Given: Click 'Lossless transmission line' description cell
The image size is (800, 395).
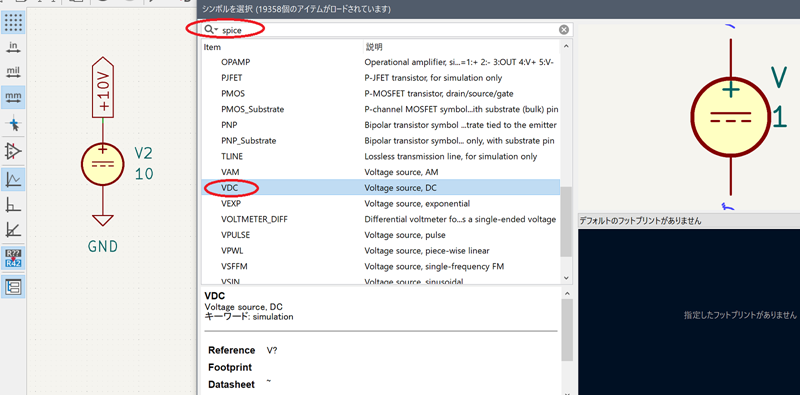Looking at the screenshot, I should 451,156.
